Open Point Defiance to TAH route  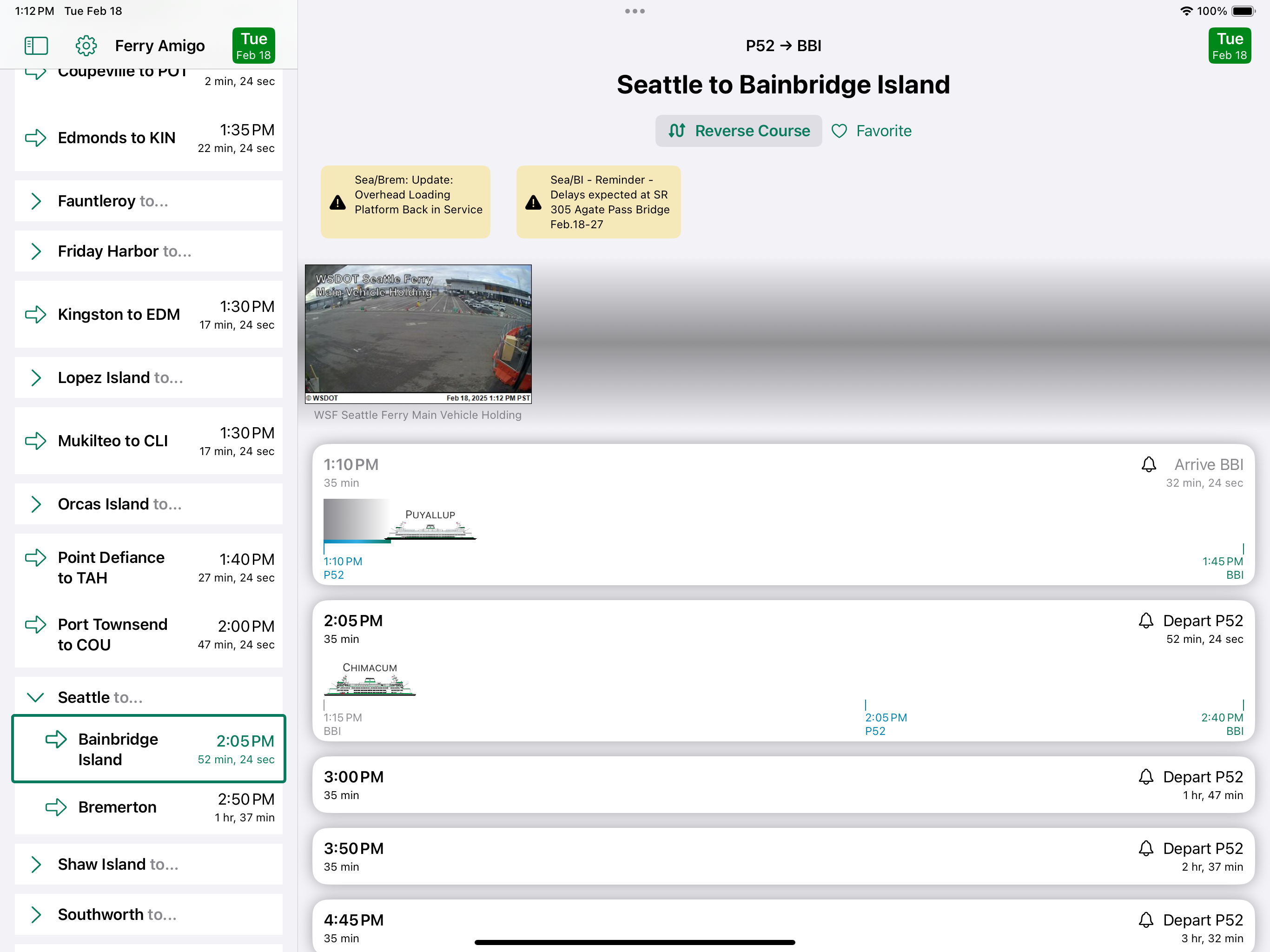(x=149, y=567)
